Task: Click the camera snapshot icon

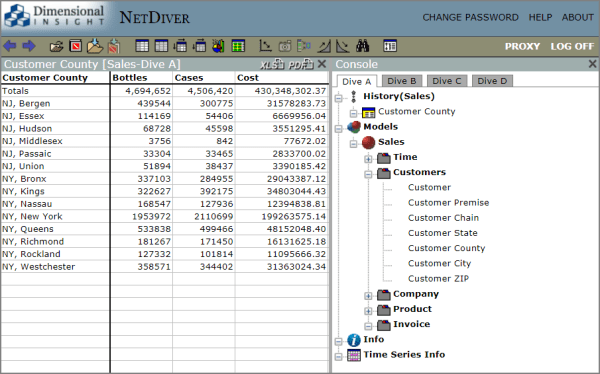Action: 285,46
